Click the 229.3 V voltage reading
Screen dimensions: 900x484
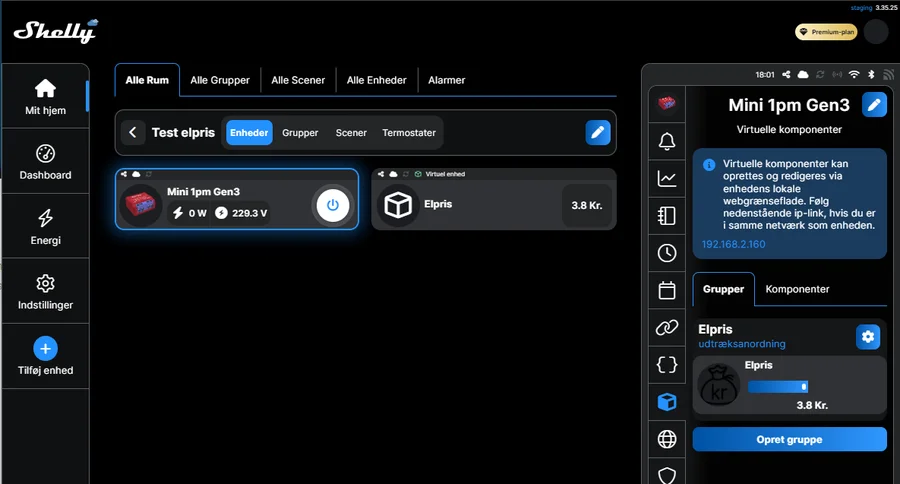pyautogui.click(x=249, y=213)
